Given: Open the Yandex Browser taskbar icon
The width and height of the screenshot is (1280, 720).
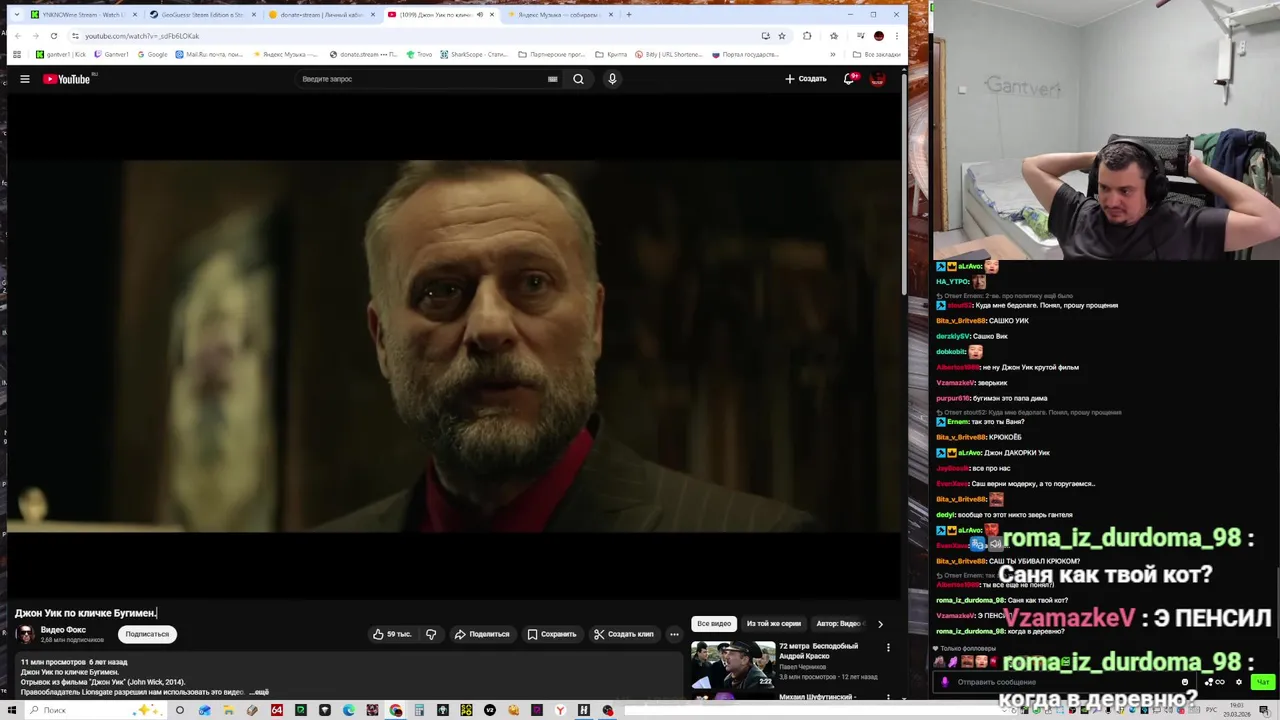Looking at the screenshot, I should (561, 710).
